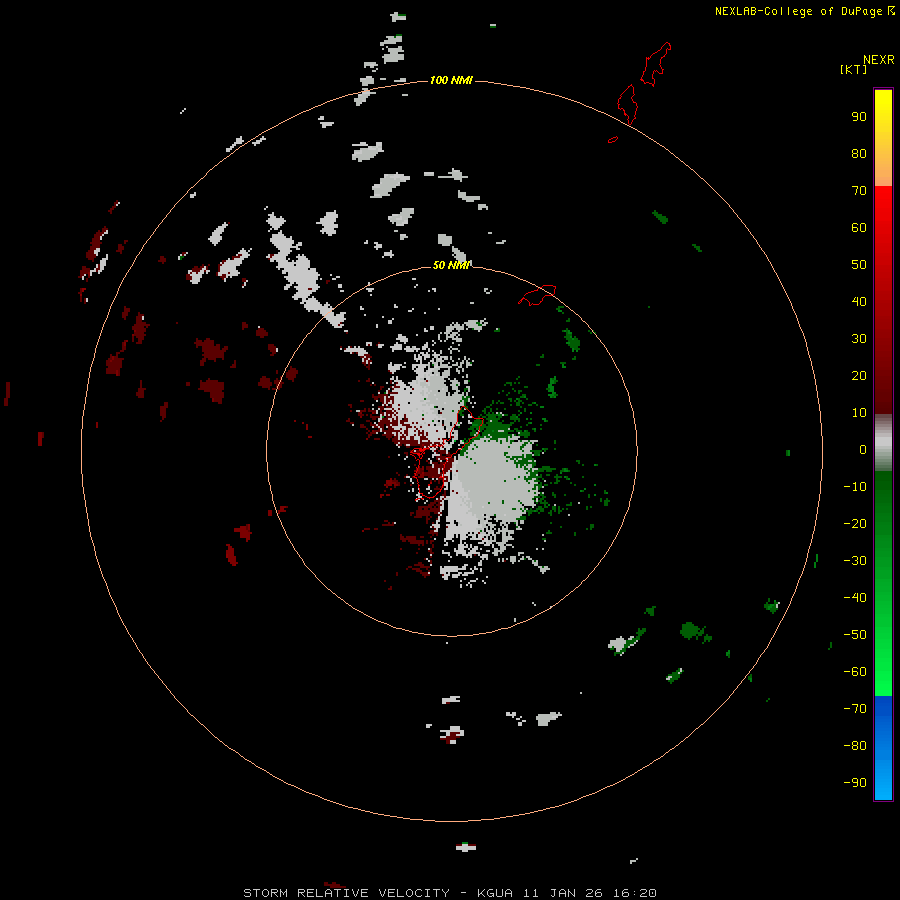Click the -70 scale value
This screenshot has height=900, width=900.
coord(855,708)
